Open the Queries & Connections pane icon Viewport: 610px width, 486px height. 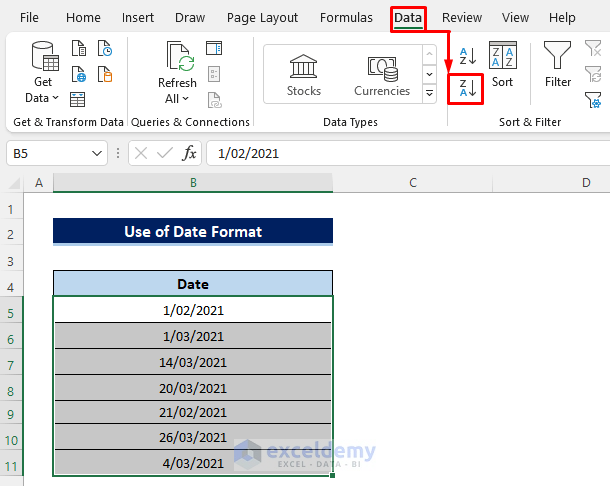point(214,48)
